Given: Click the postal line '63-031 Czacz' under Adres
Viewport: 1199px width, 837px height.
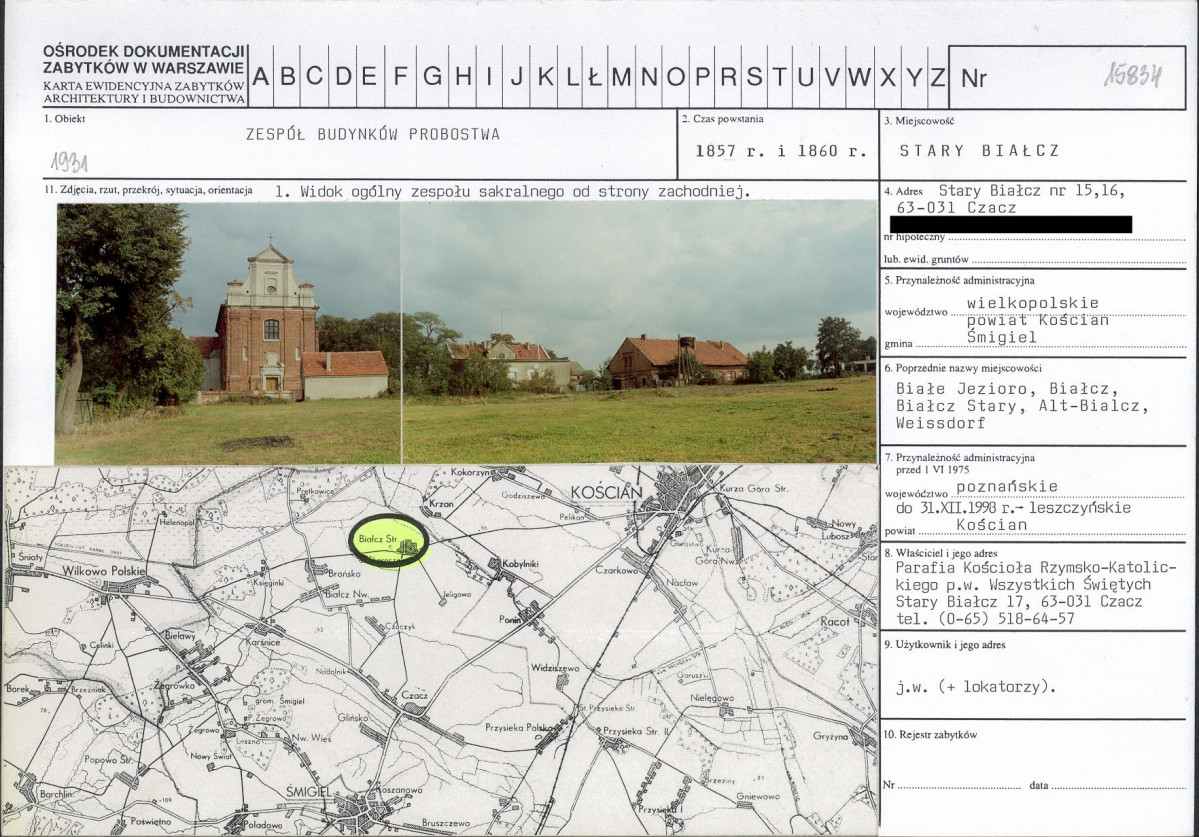Looking at the screenshot, I should 956,207.
